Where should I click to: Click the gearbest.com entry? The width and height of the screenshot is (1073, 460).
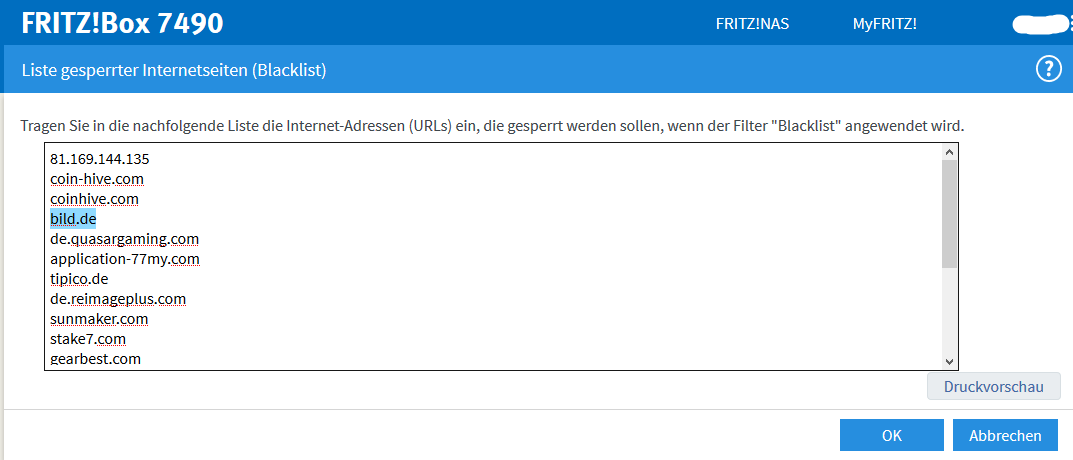point(95,359)
